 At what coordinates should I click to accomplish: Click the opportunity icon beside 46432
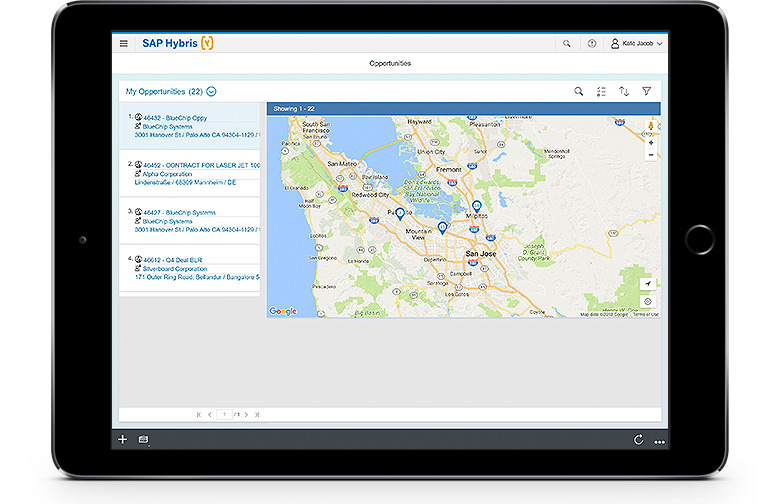coord(139,117)
